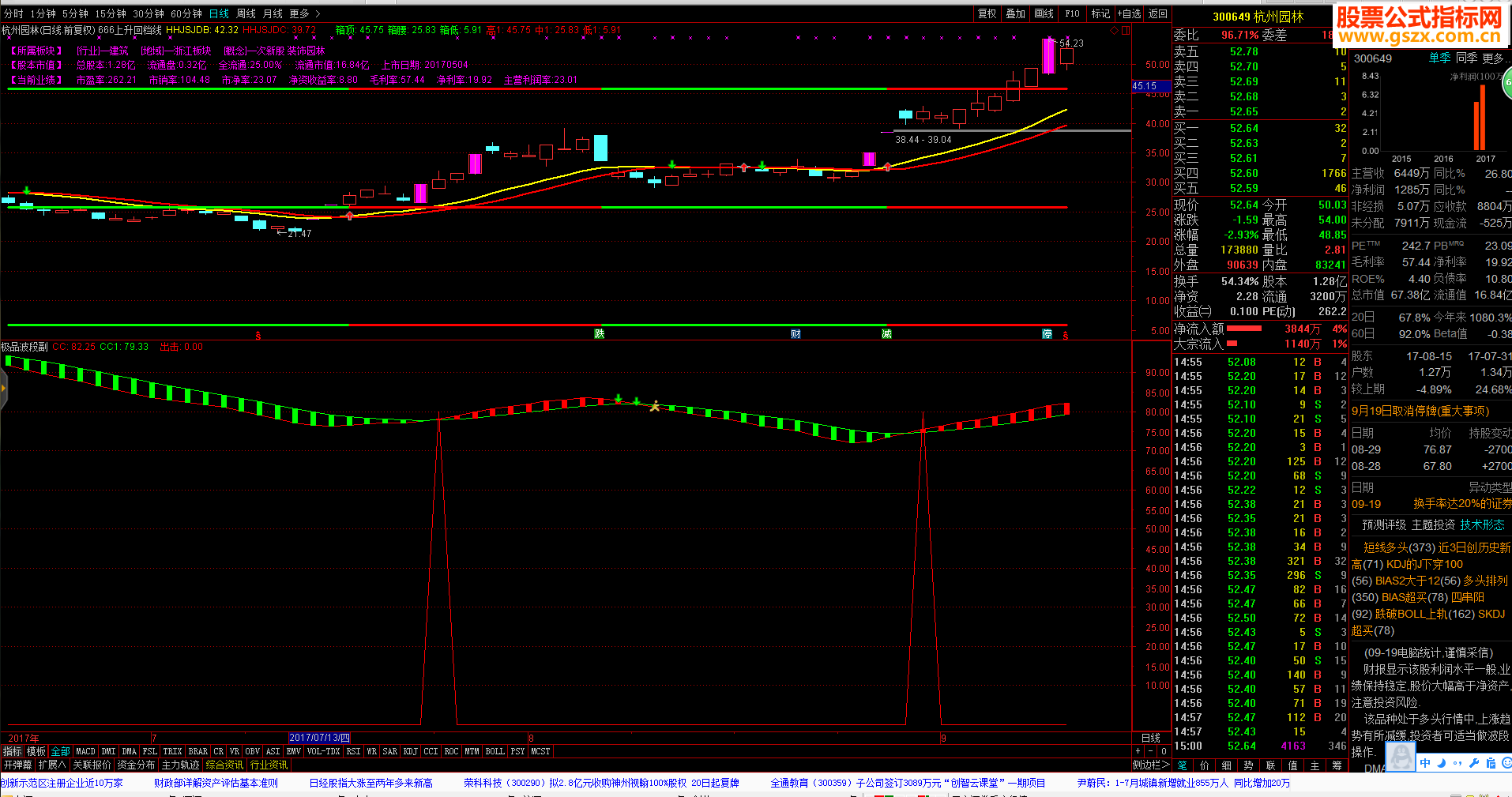Select the MCST indicator
1512x797 pixels.
tap(540, 751)
